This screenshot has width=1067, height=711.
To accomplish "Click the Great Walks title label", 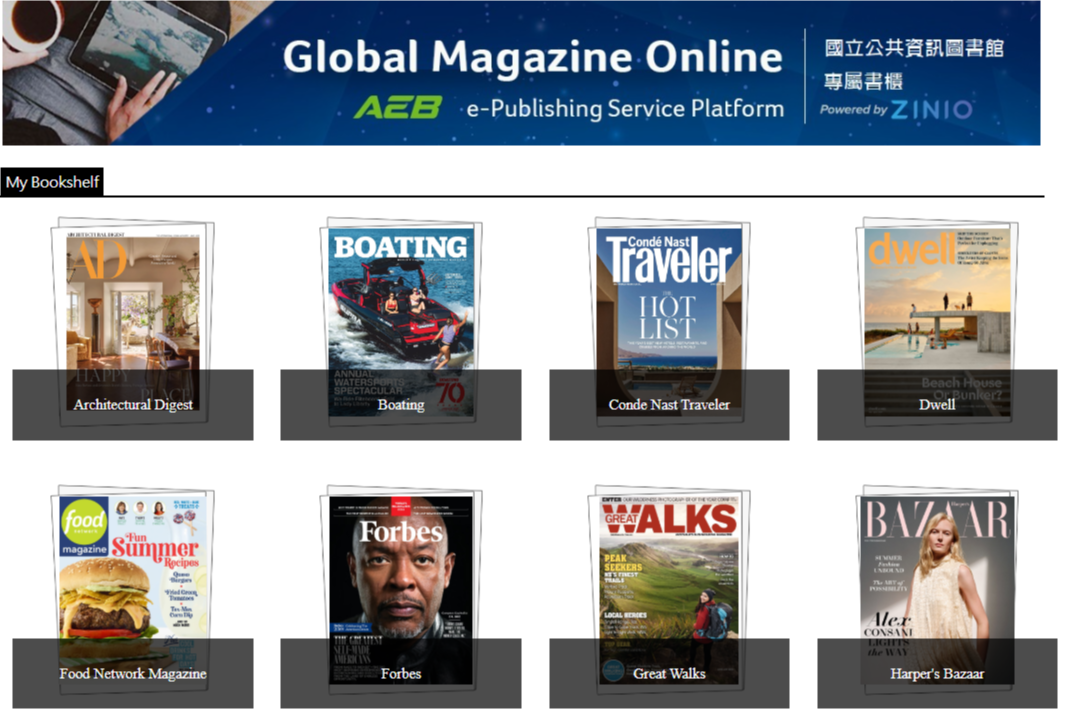I will click(669, 674).
